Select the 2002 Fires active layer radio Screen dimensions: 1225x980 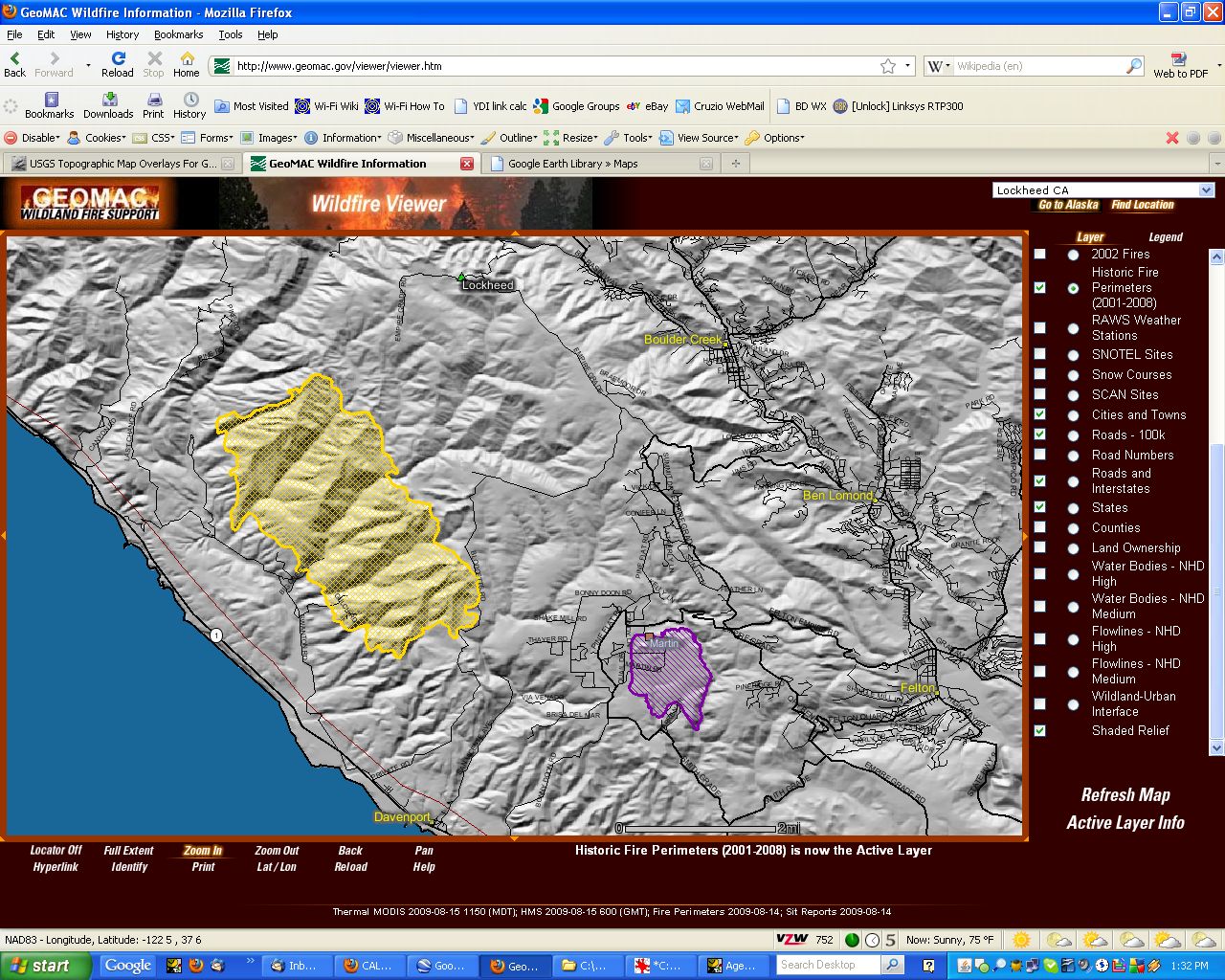pyautogui.click(x=1073, y=255)
